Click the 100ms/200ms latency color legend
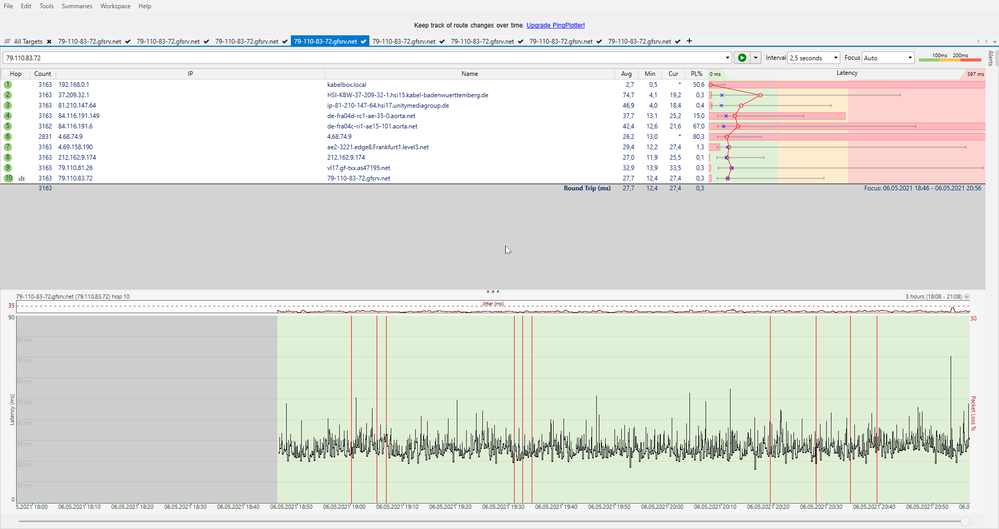This screenshot has width=999, height=529. (x=951, y=58)
